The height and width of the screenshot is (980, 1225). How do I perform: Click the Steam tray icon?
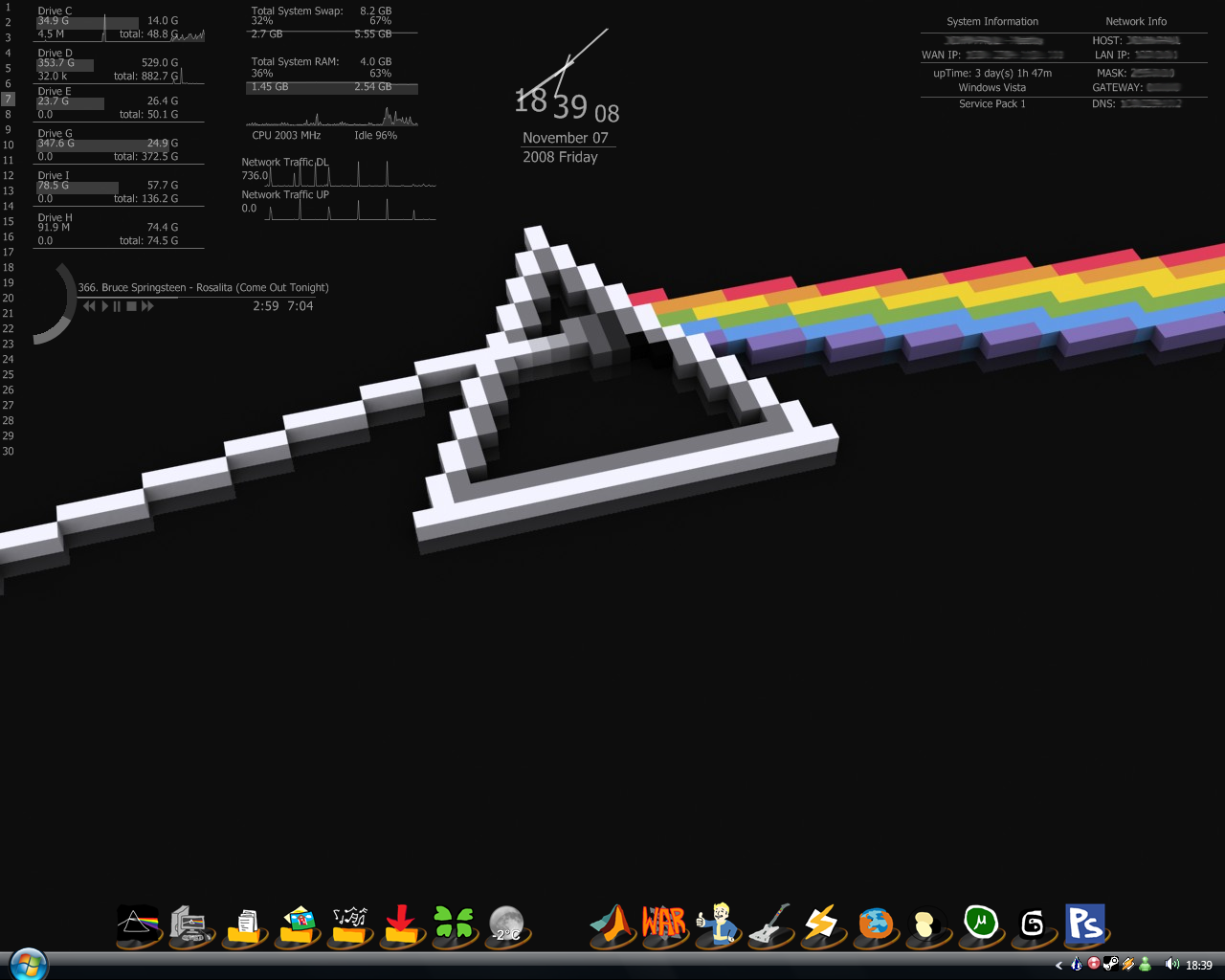point(1110,964)
